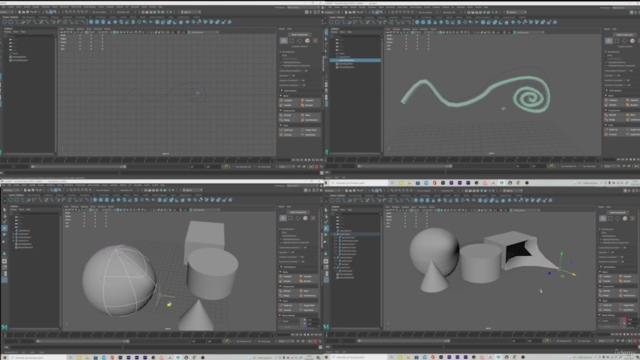
Task: Pick the Move tool in bottom-left window toolbox
Action: pos(4,229)
